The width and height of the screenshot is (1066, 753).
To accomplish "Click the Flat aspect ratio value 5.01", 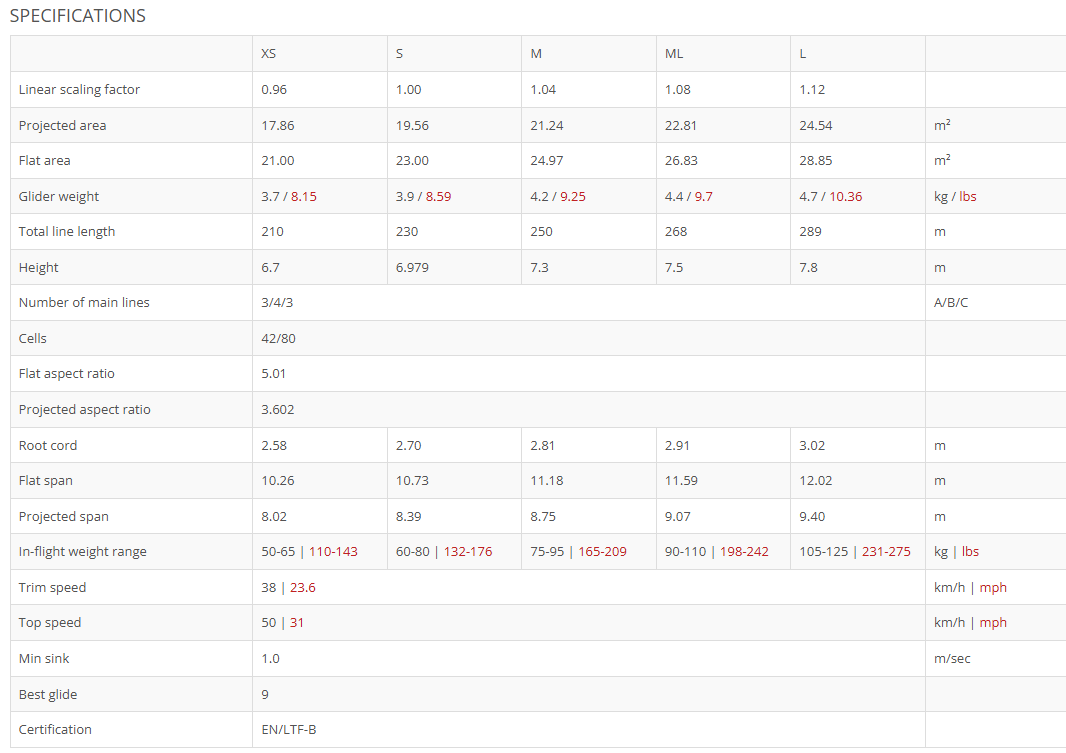I will click(274, 374).
